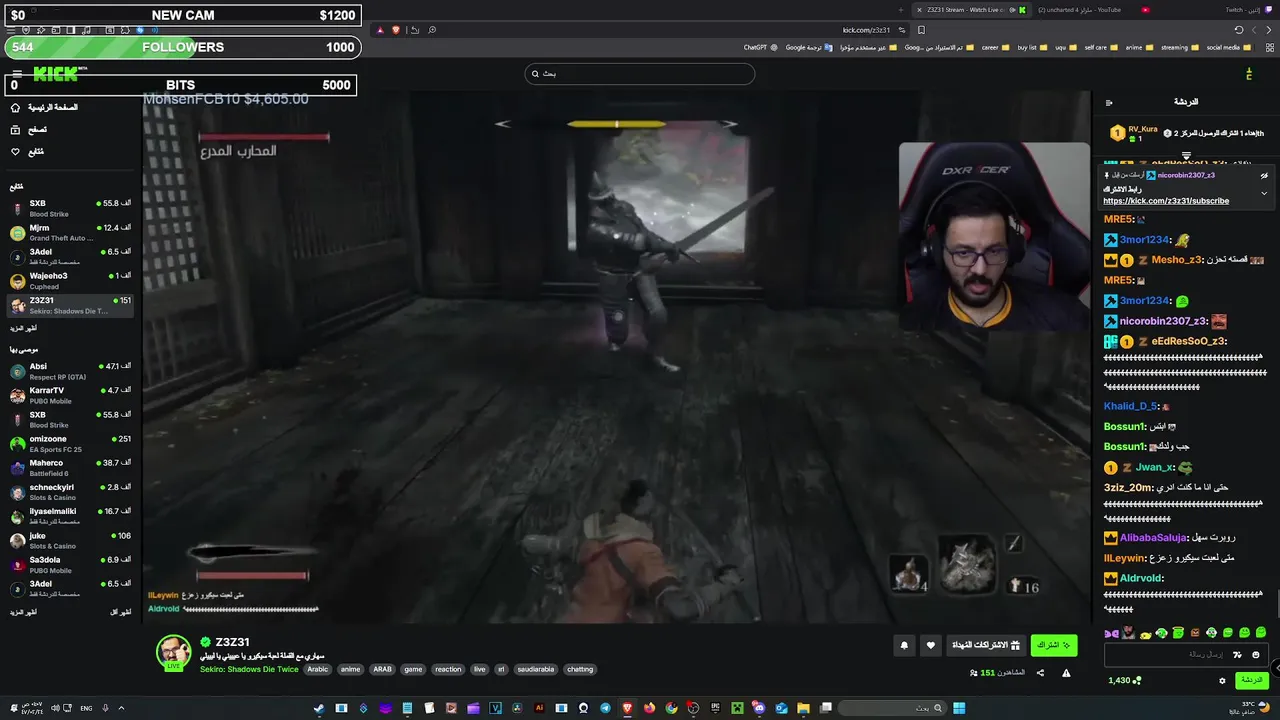Send message with green Chat button
Viewport: 1280px width, 720px height.
tap(1251, 680)
